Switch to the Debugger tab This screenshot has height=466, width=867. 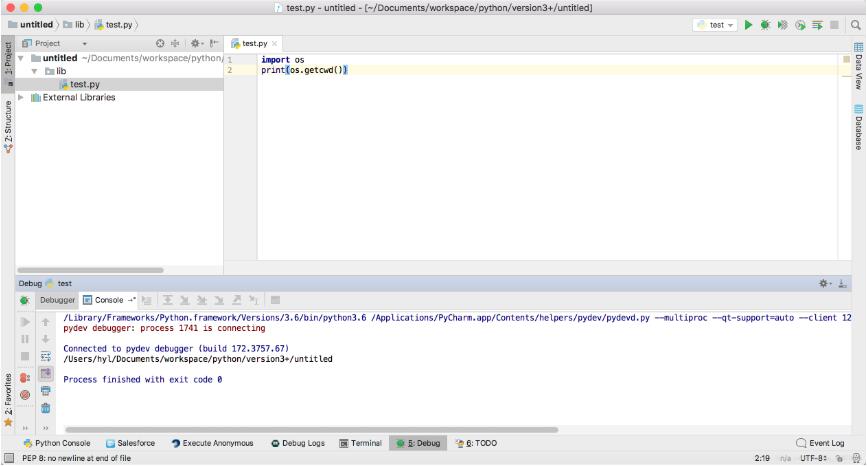(x=57, y=300)
